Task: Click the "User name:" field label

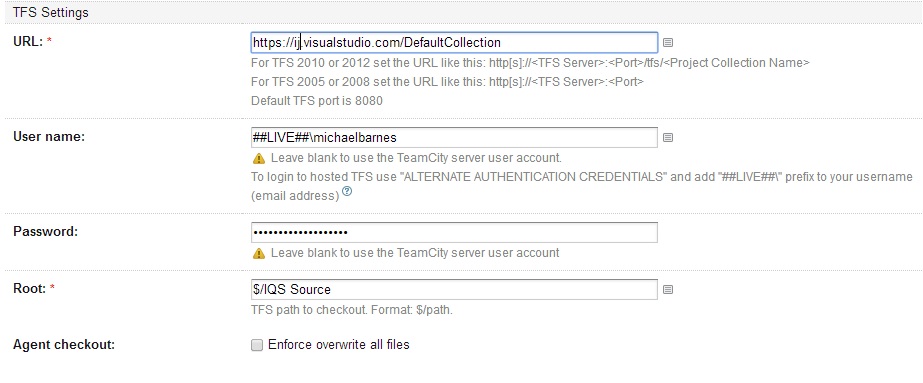Action: click(x=49, y=136)
